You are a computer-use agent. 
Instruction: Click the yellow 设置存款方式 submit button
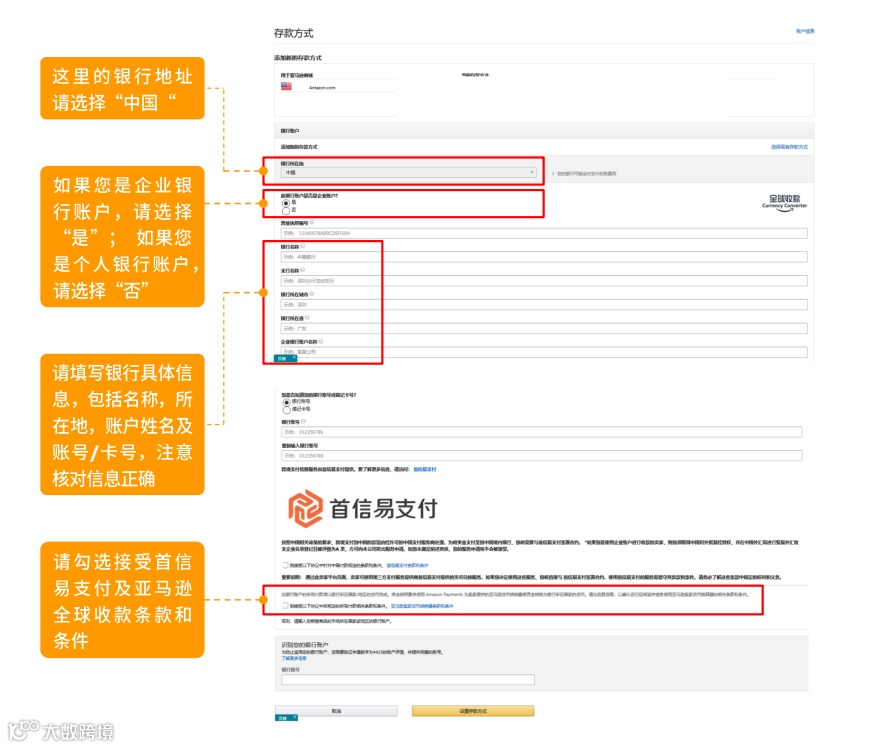click(473, 711)
